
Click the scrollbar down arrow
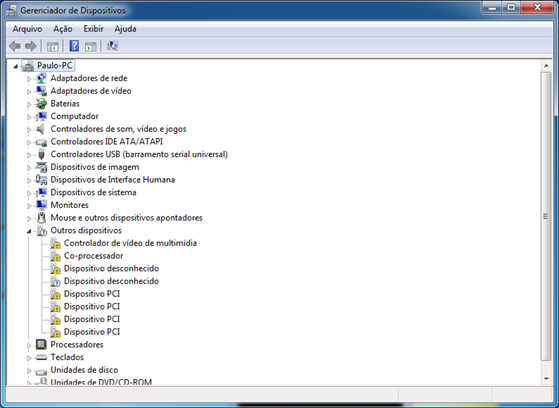point(546,379)
